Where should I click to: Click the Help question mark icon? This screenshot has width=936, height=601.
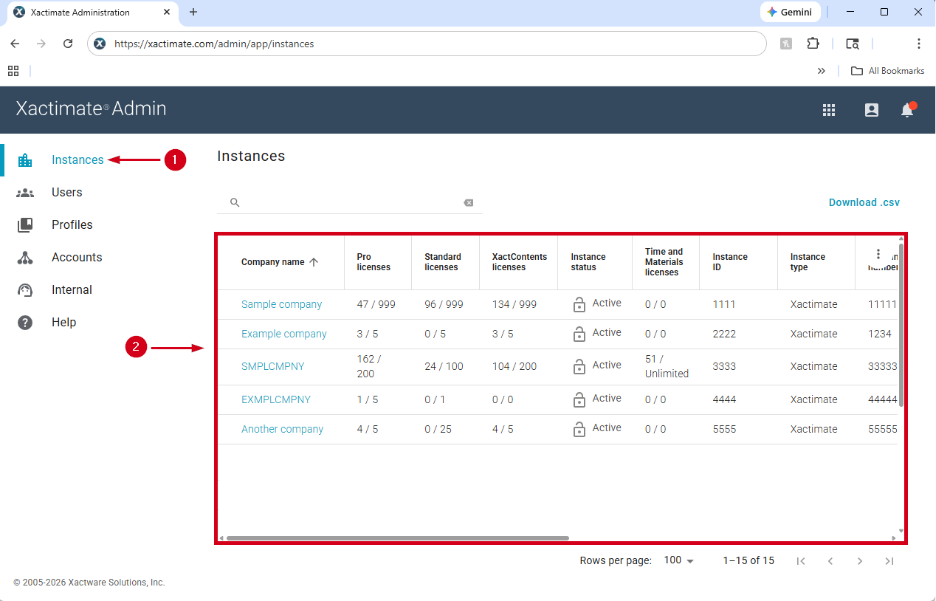25,322
